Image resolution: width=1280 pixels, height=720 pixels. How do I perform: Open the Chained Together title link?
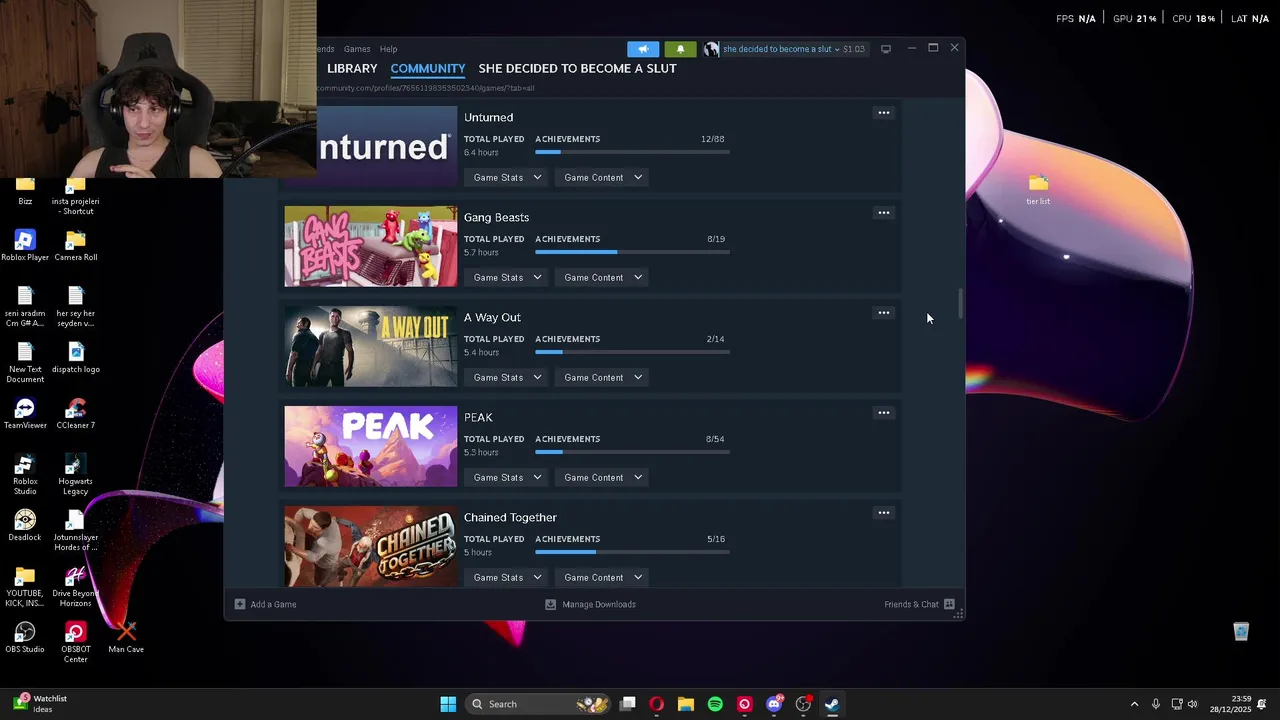[510, 517]
